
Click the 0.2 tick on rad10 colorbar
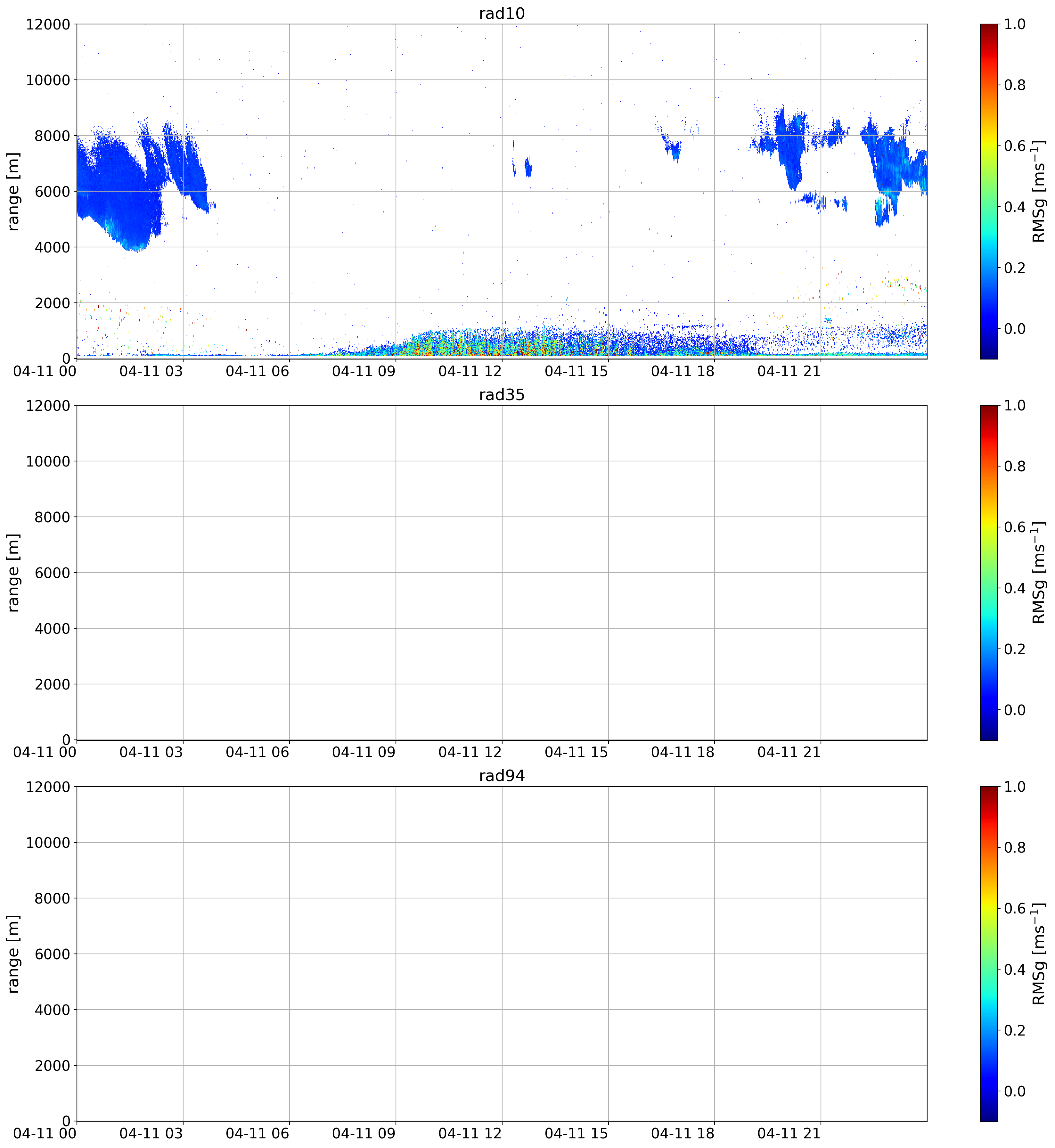1015,268
